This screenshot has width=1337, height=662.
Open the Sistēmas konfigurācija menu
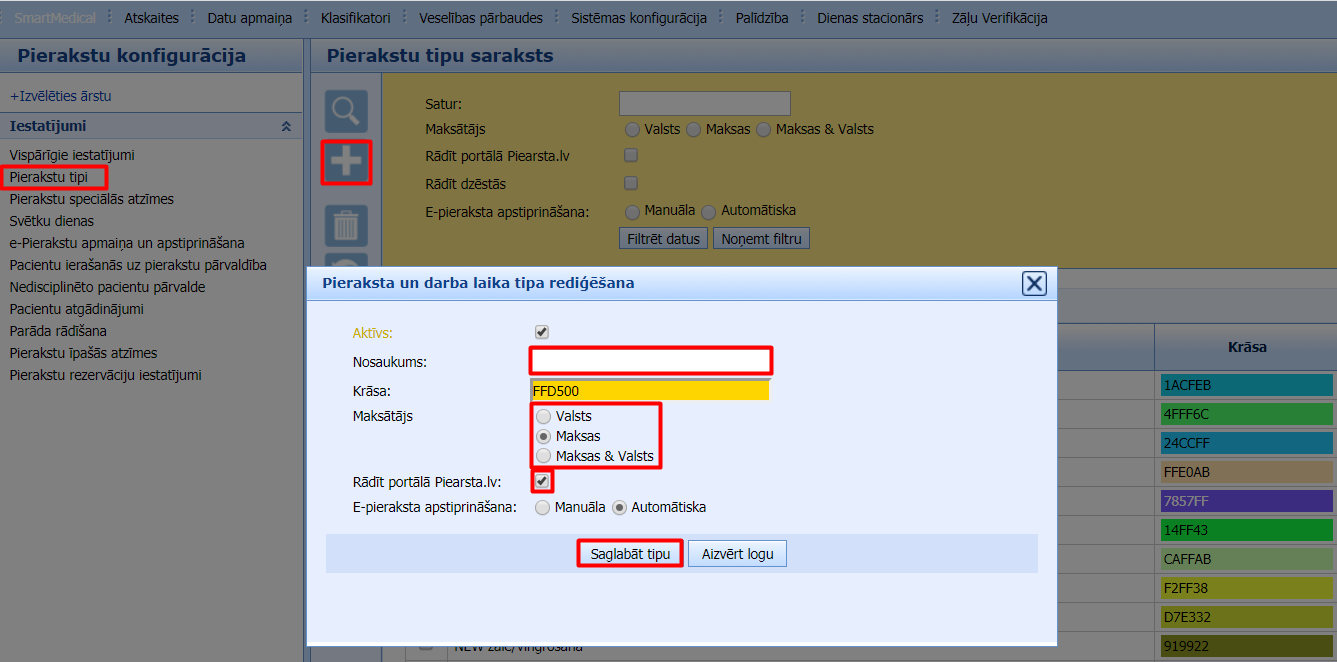coord(638,18)
